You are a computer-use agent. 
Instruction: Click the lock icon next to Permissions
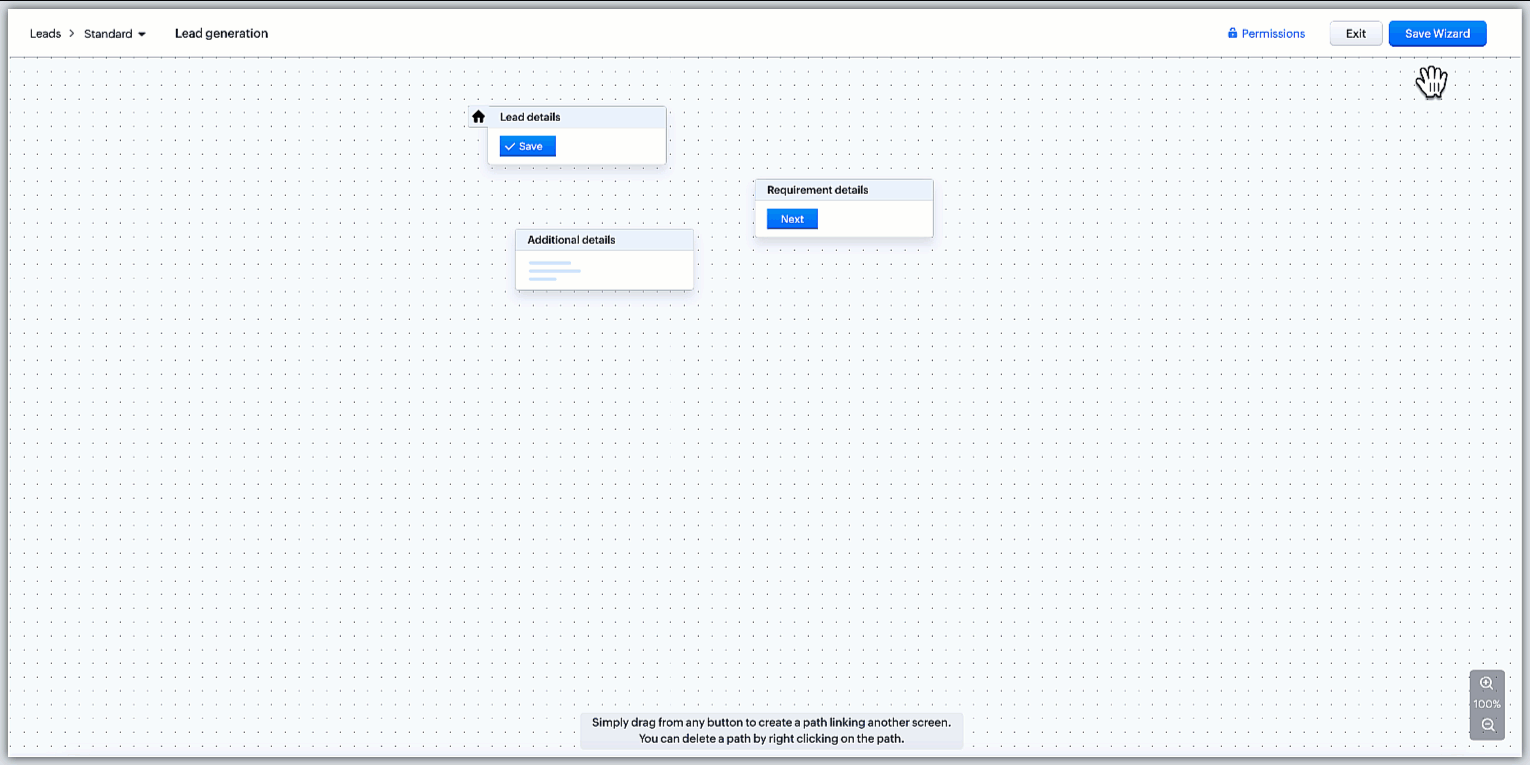click(1233, 34)
